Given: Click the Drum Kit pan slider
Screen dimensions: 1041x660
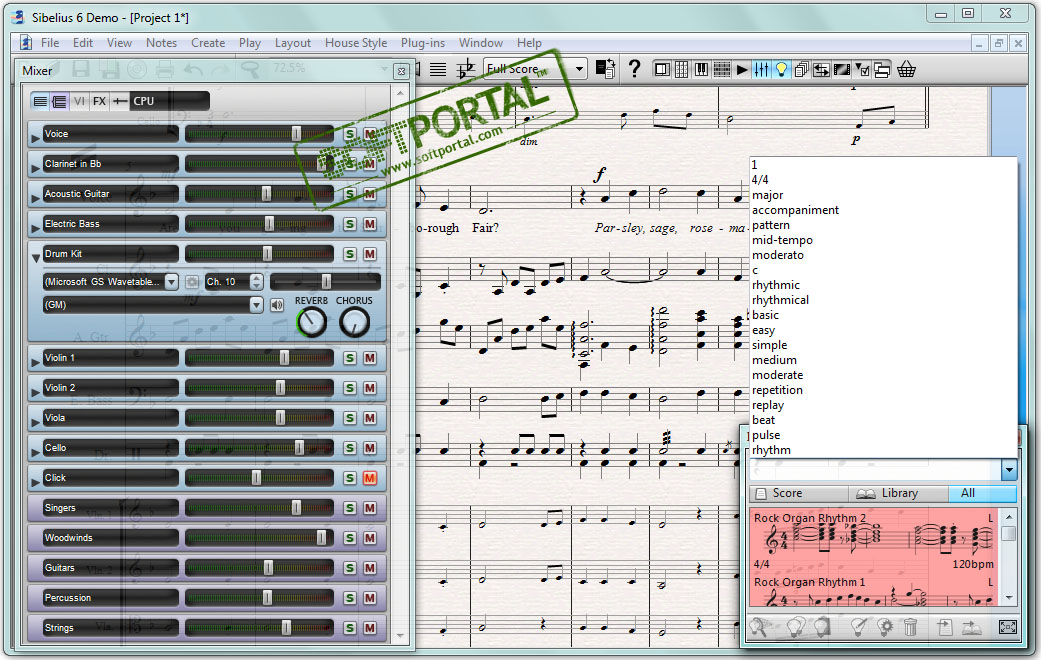Looking at the screenshot, I should [325, 282].
